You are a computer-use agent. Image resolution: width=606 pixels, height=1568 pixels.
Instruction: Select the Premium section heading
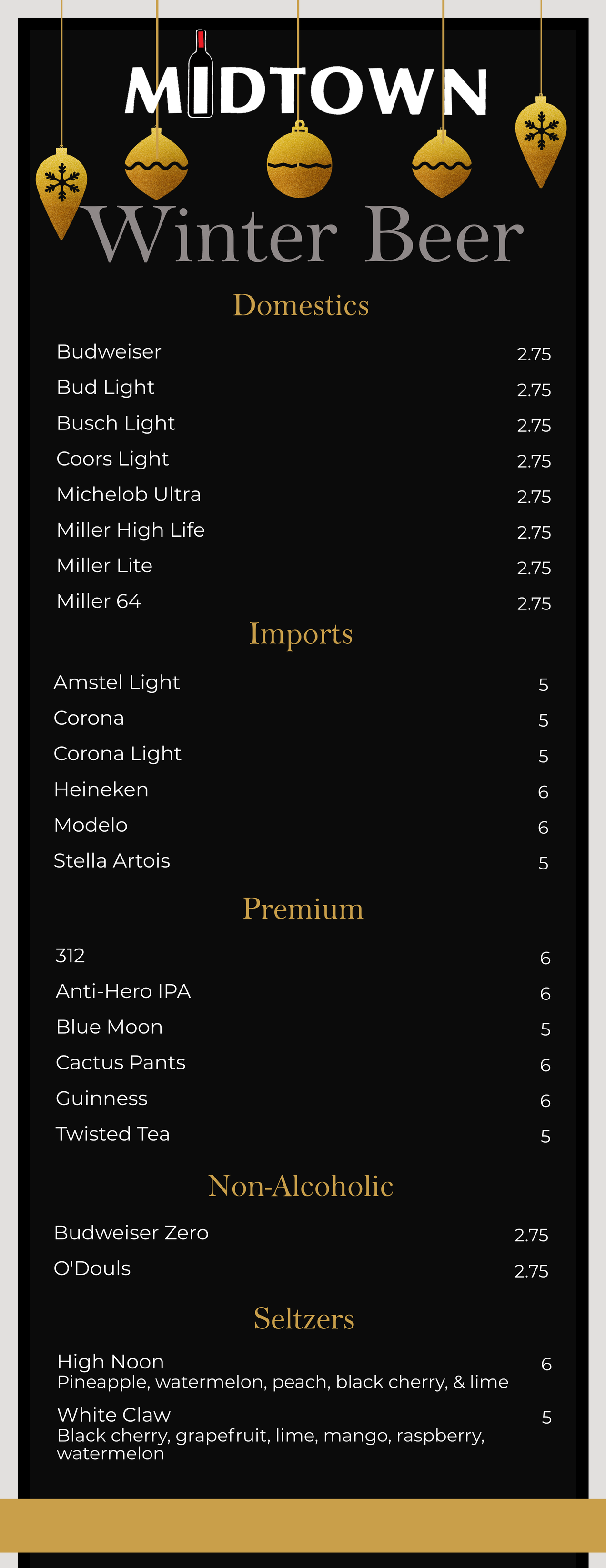[x=303, y=908]
